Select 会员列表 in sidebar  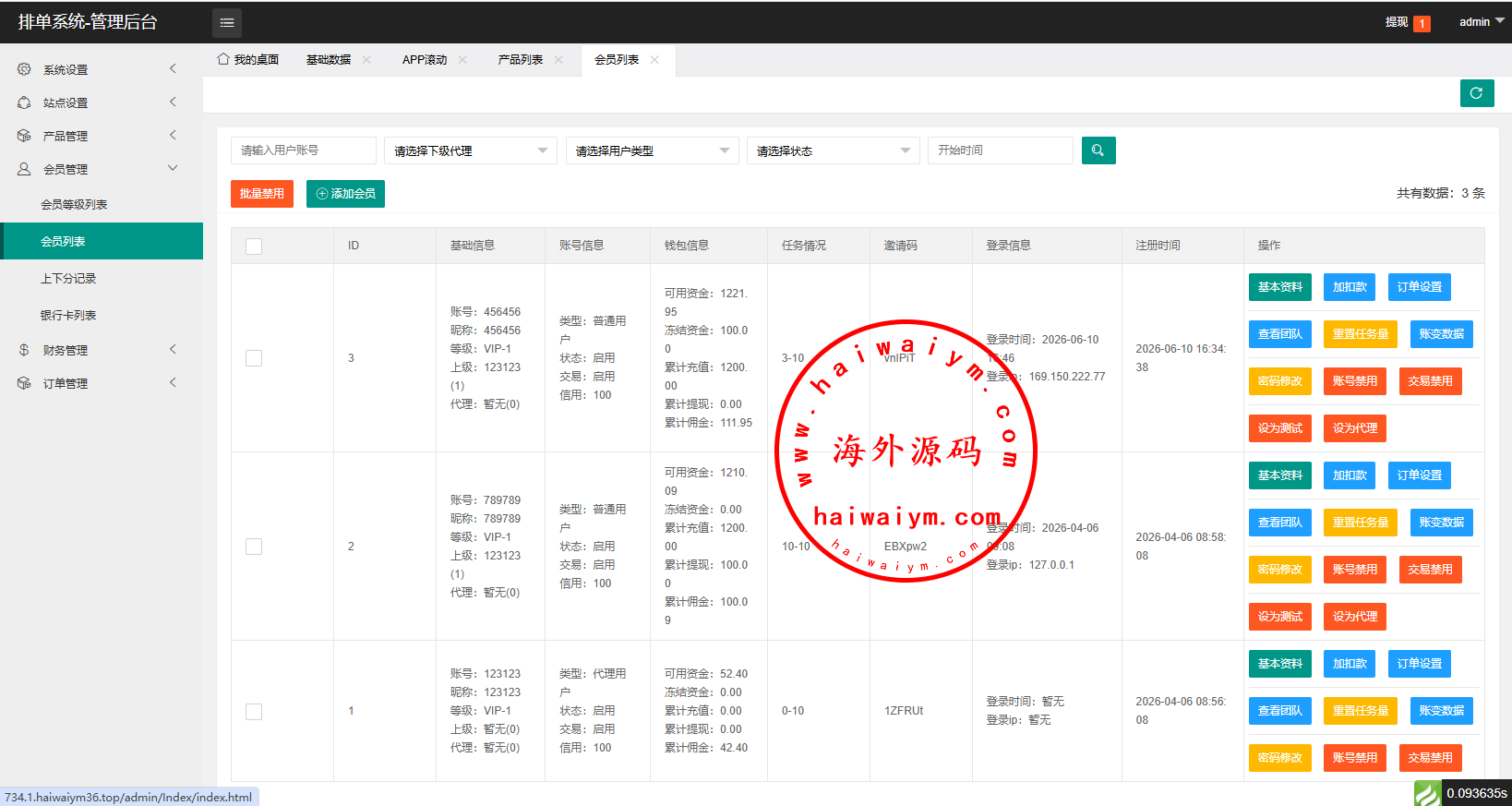coord(102,241)
